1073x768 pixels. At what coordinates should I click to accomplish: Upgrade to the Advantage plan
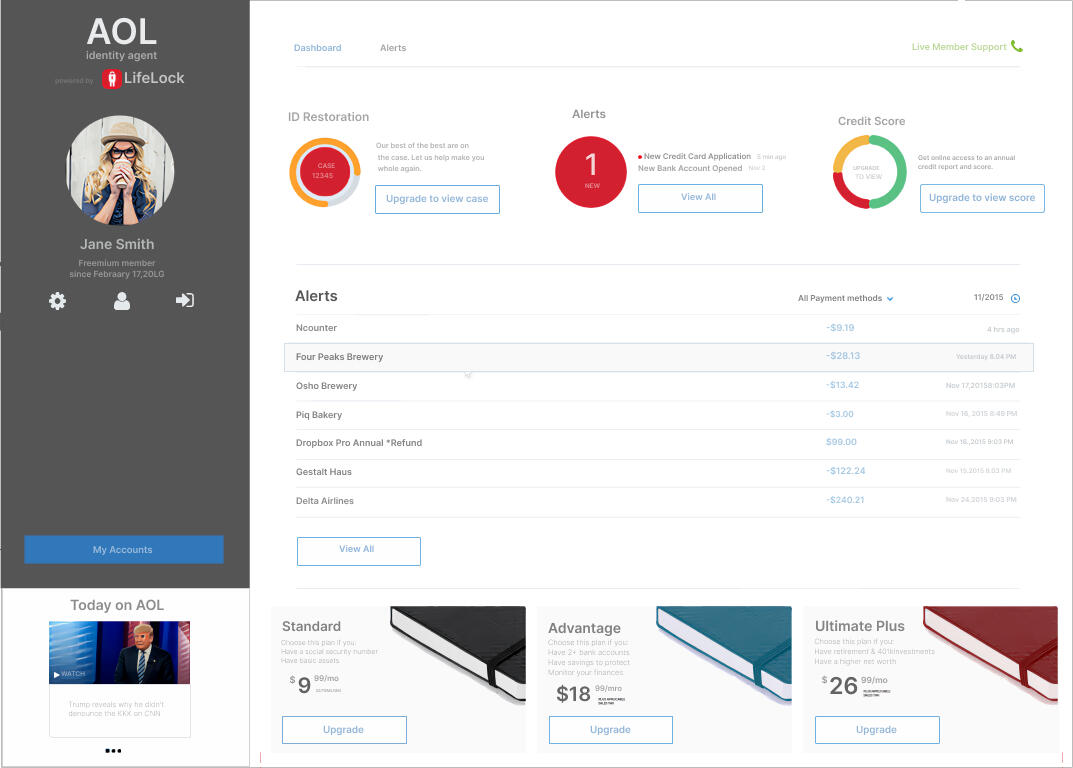coord(610,730)
